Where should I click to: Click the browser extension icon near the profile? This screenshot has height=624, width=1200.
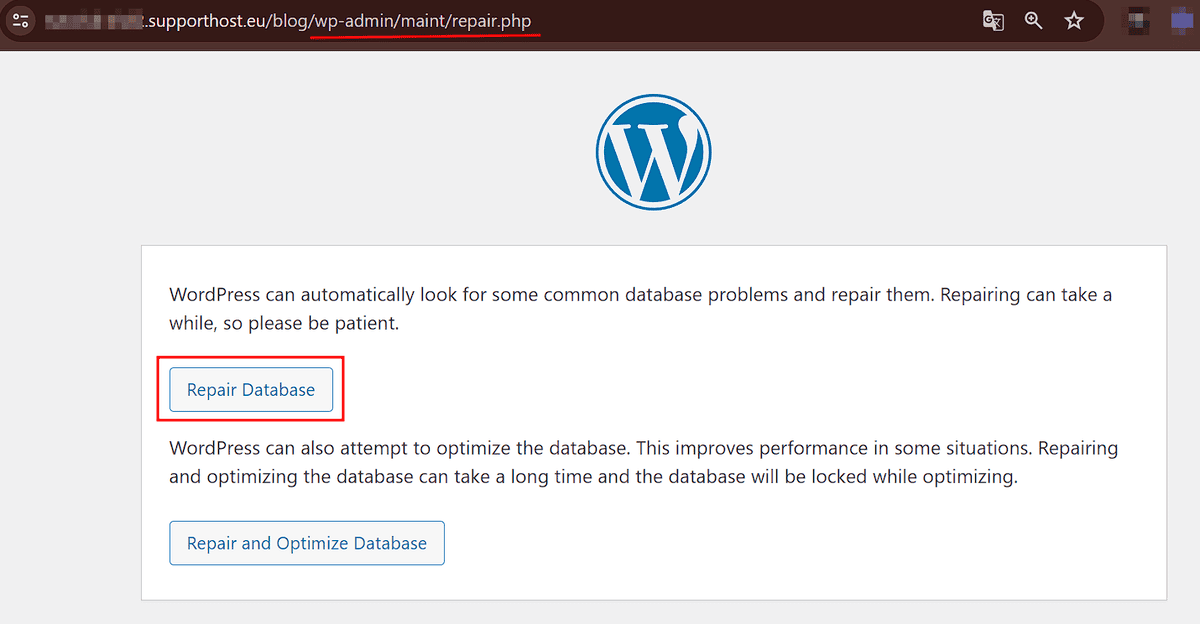coord(1137,20)
